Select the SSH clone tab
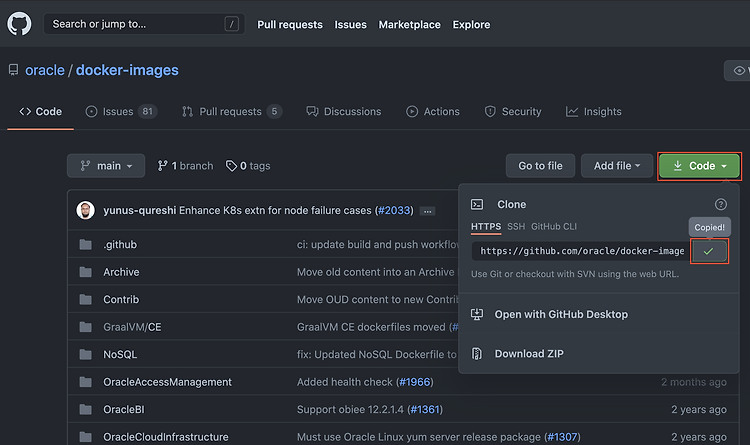The height and width of the screenshot is (445, 750). (x=516, y=226)
